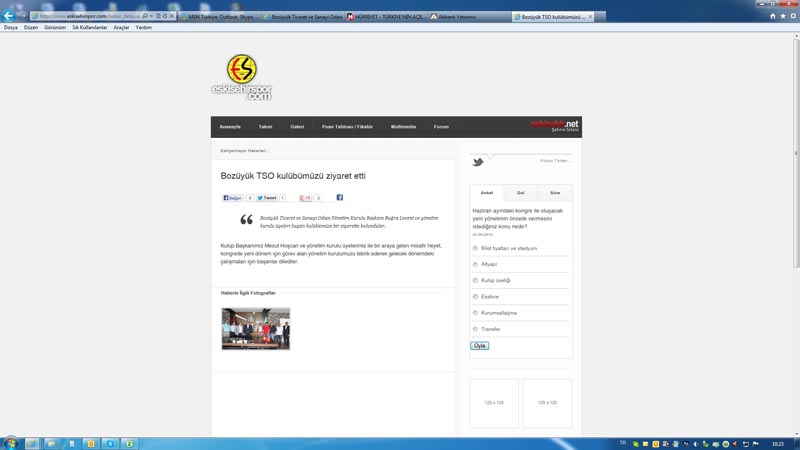Open the Sık Kullanılanlar menu
This screenshot has width=800, height=450.
[90, 28]
